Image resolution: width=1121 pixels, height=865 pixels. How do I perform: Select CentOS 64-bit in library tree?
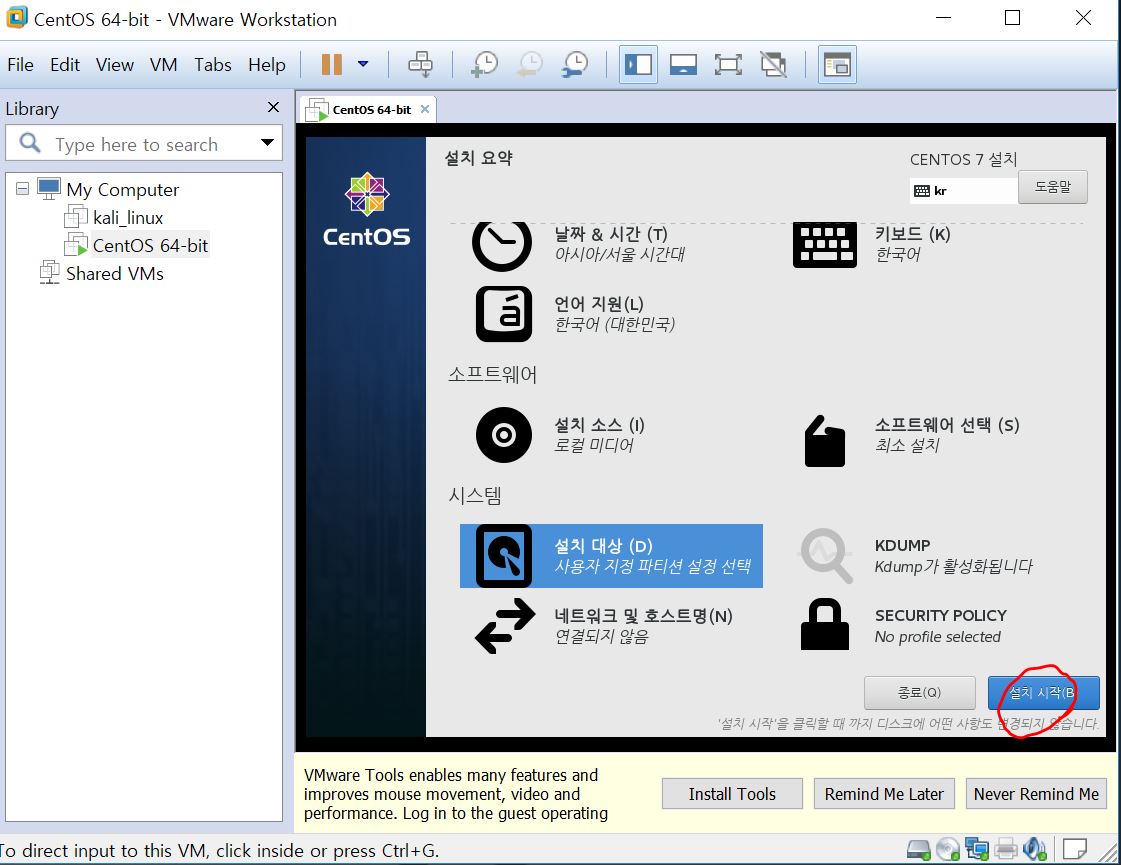150,245
